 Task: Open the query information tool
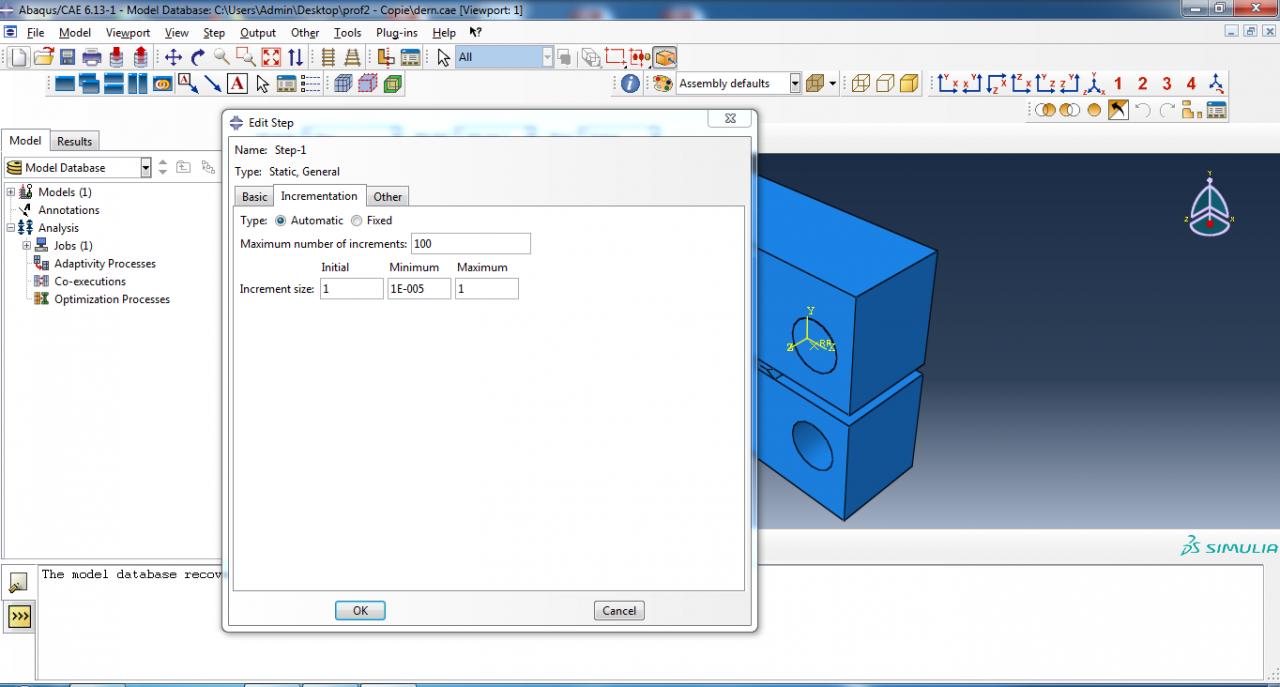pyautogui.click(x=630, y=84)
